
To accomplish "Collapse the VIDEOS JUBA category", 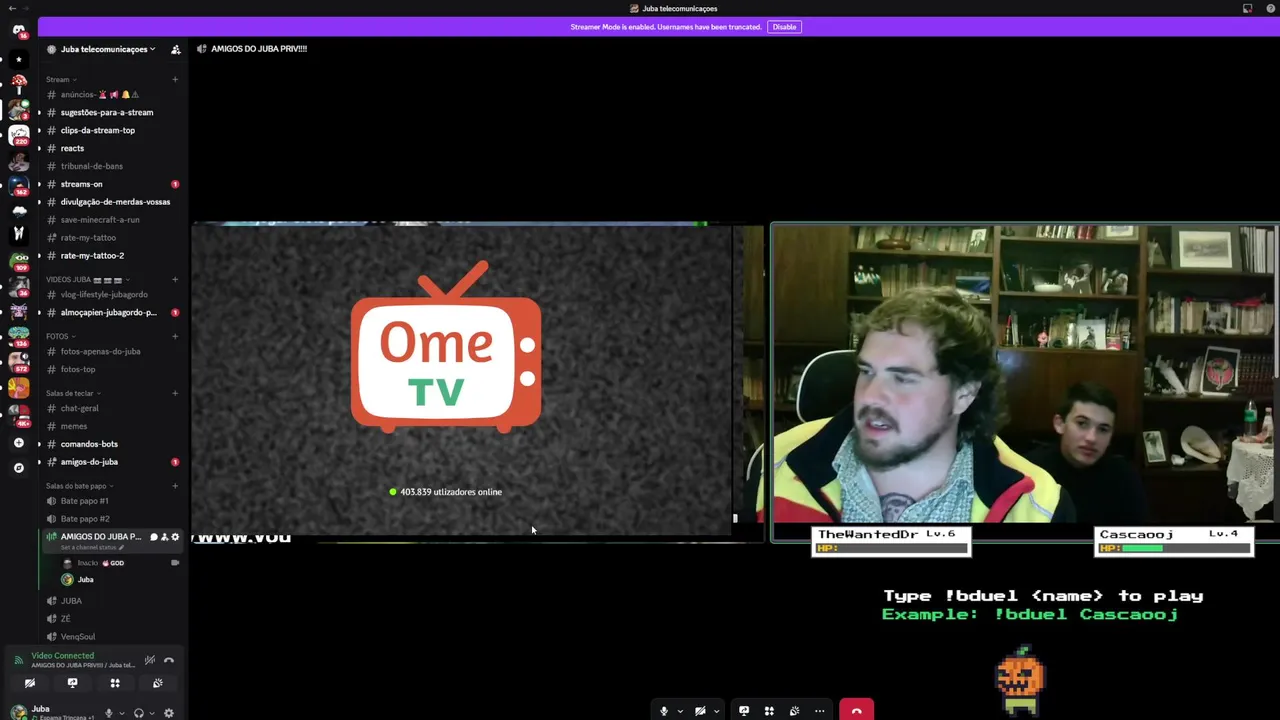I will click(88, 279).
